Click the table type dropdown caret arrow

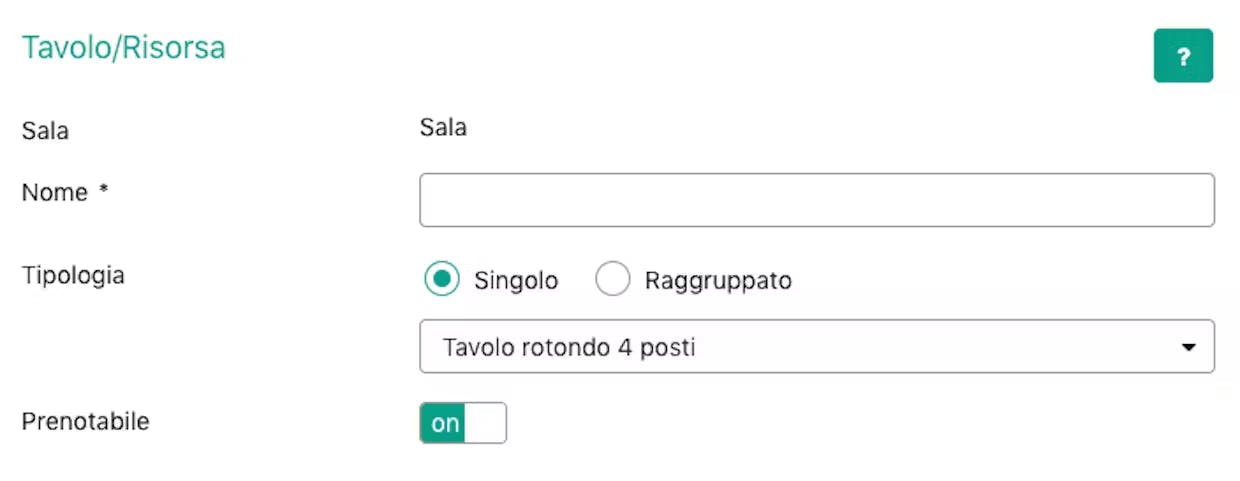(1188, 347)
